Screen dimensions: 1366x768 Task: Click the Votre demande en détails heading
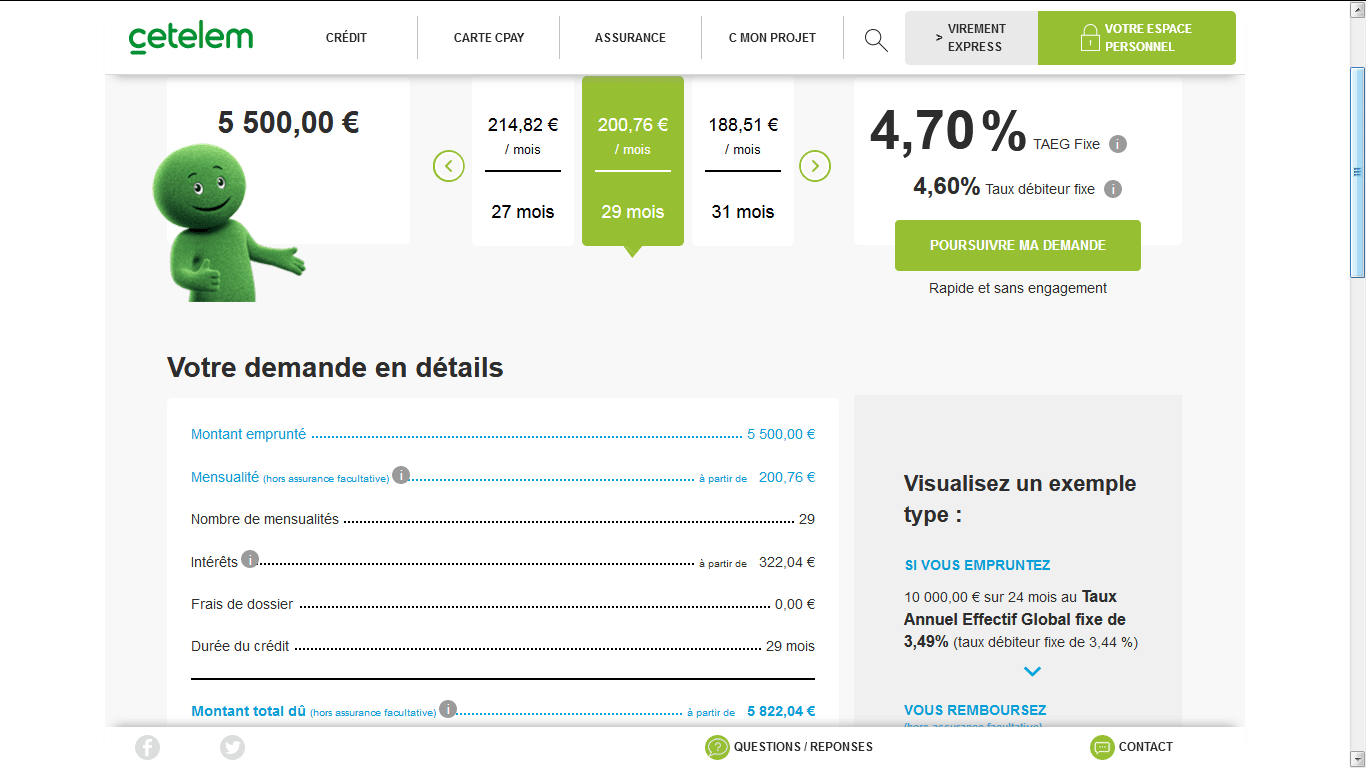pyautogui.click(x=335, y=367)
